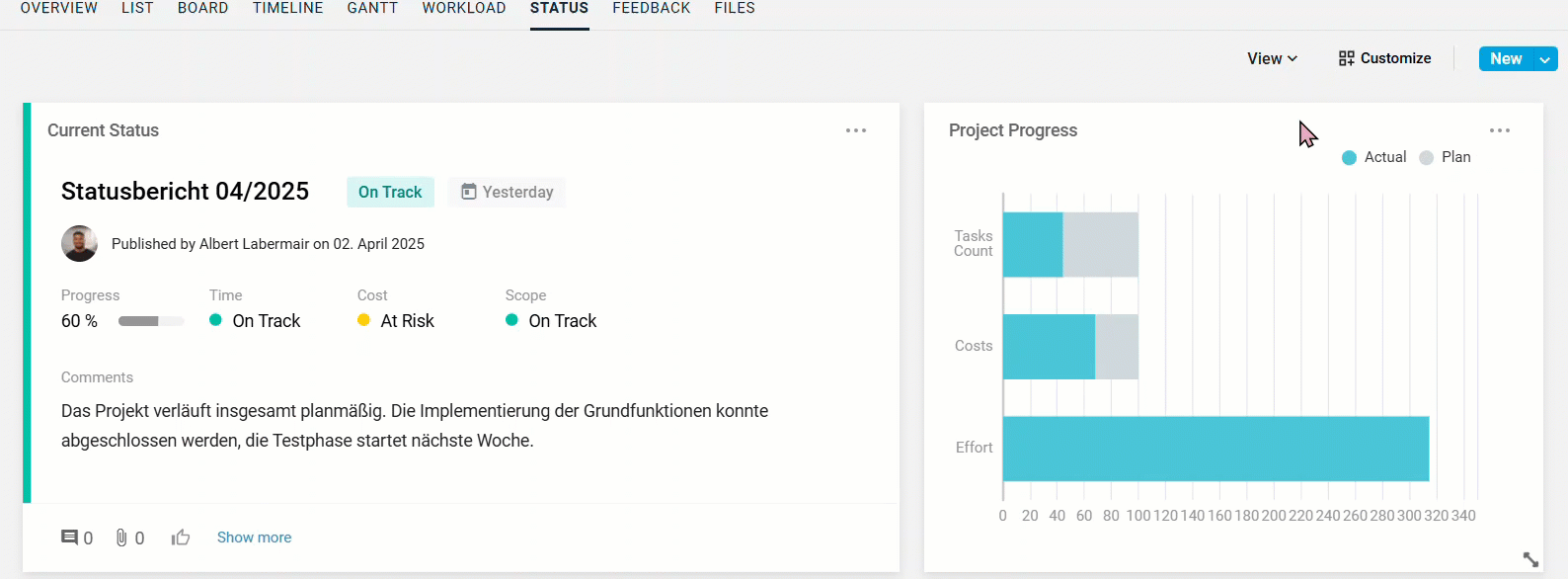Like the status report with thumbs-up
Image resolution: width=1568 pixels, height=579 pixels.
[x=181, y=538]
